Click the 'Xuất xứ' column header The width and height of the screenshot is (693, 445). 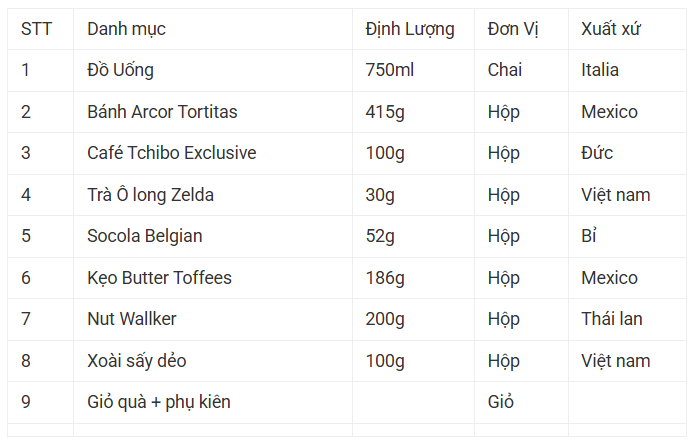(x=611, y=29)
